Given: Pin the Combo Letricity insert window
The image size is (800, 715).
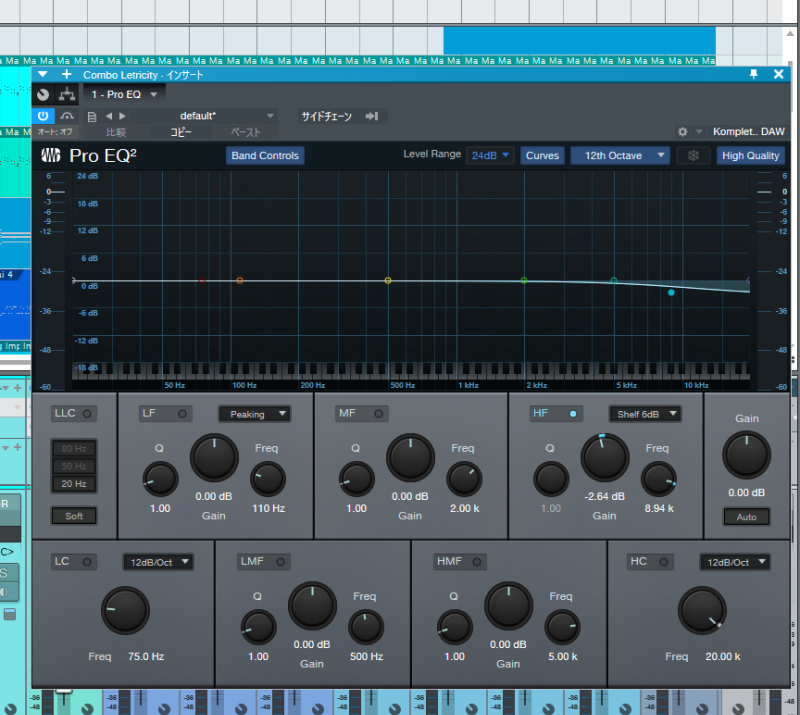Looking at the screenshot, I should coord(754,75).
